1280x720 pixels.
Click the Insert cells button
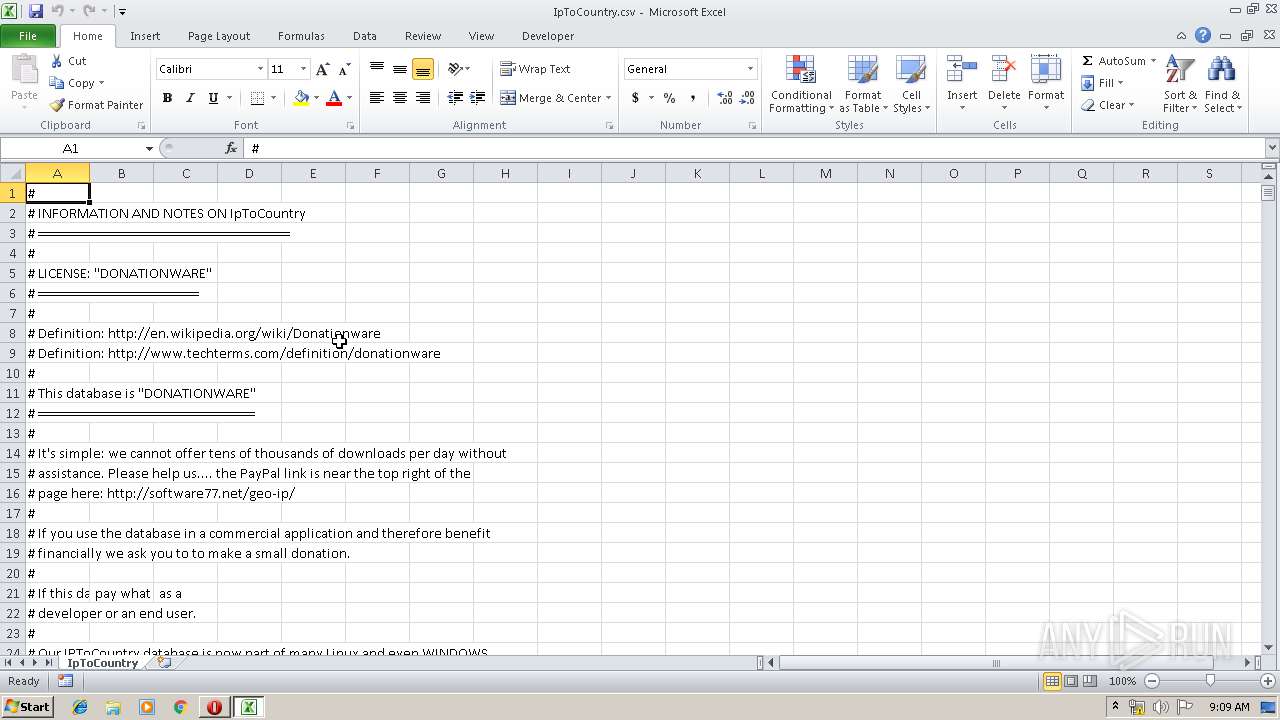pos(962,85)
